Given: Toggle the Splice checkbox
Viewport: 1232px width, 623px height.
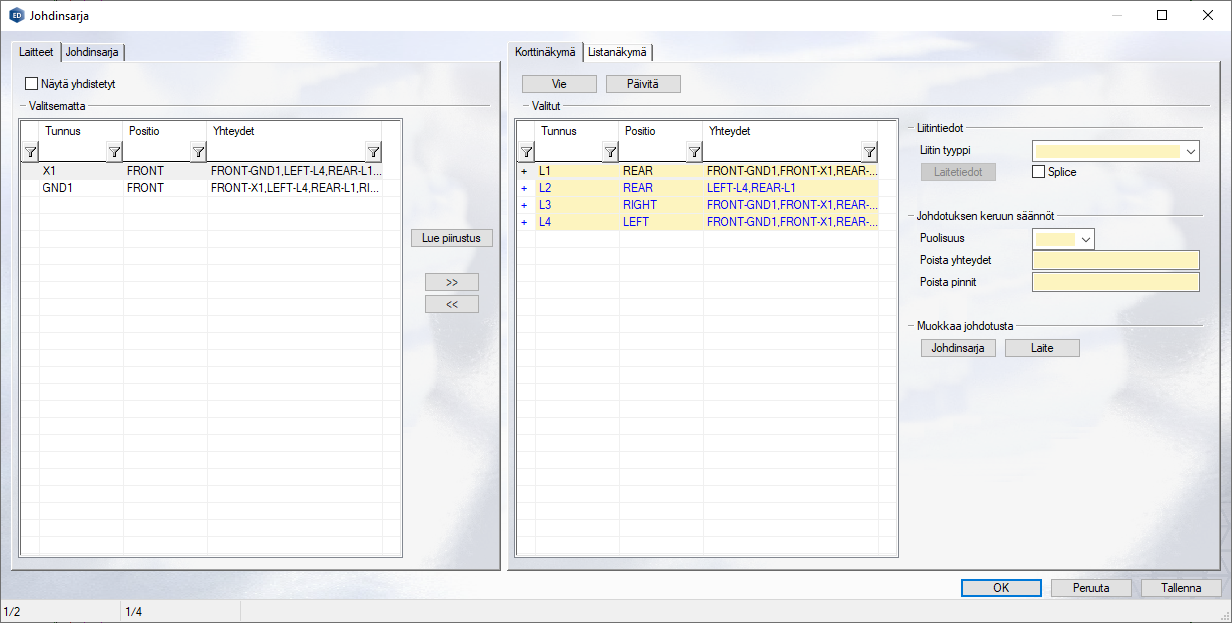Looking at the screenshot, I should pos(1038,172).
